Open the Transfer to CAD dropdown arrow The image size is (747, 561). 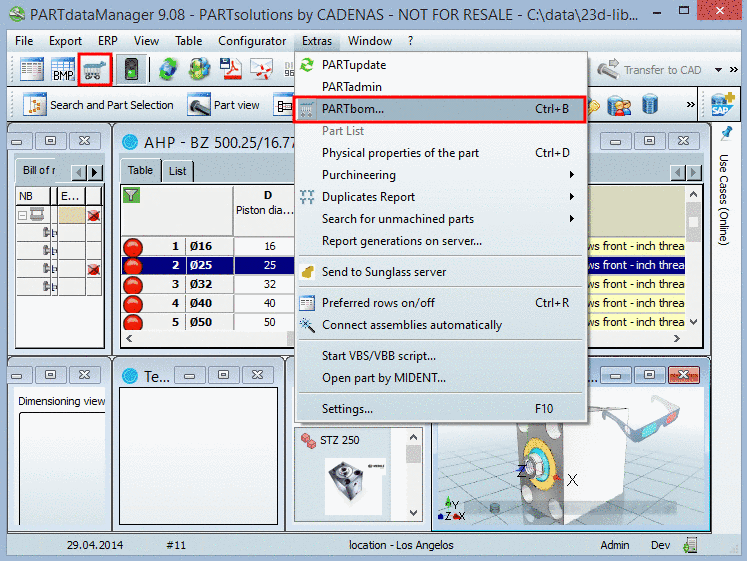718,70
